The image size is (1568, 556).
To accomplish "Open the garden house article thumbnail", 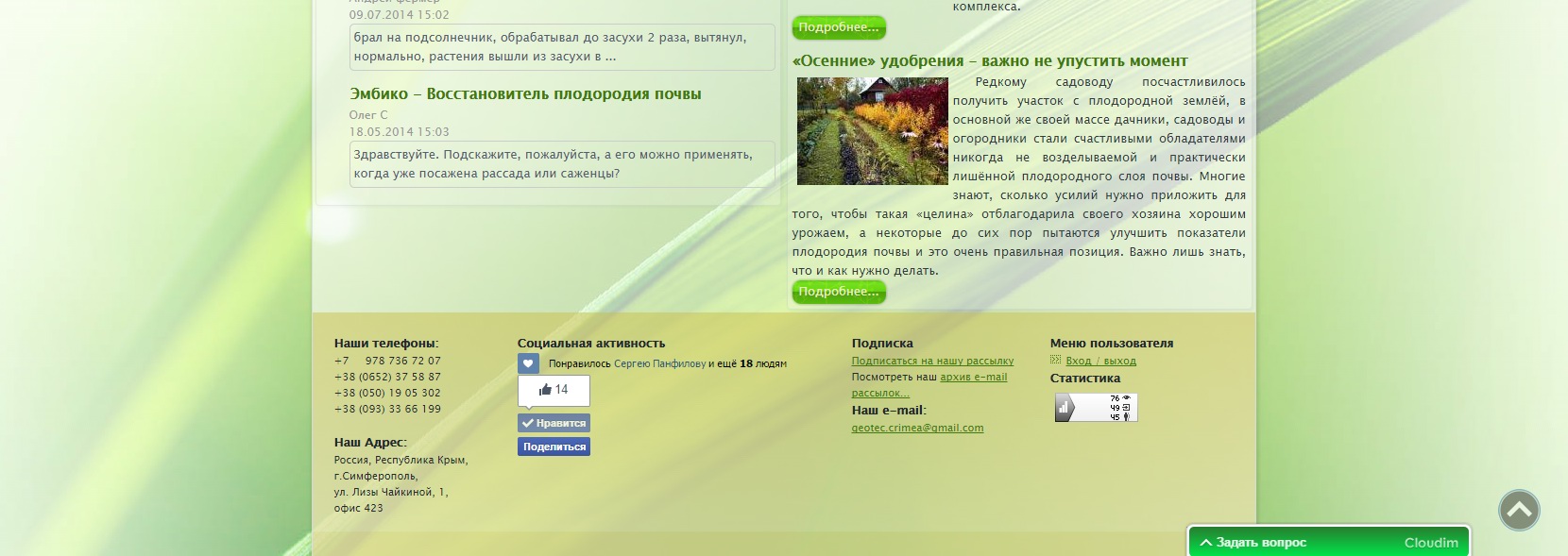I will 872,131.
